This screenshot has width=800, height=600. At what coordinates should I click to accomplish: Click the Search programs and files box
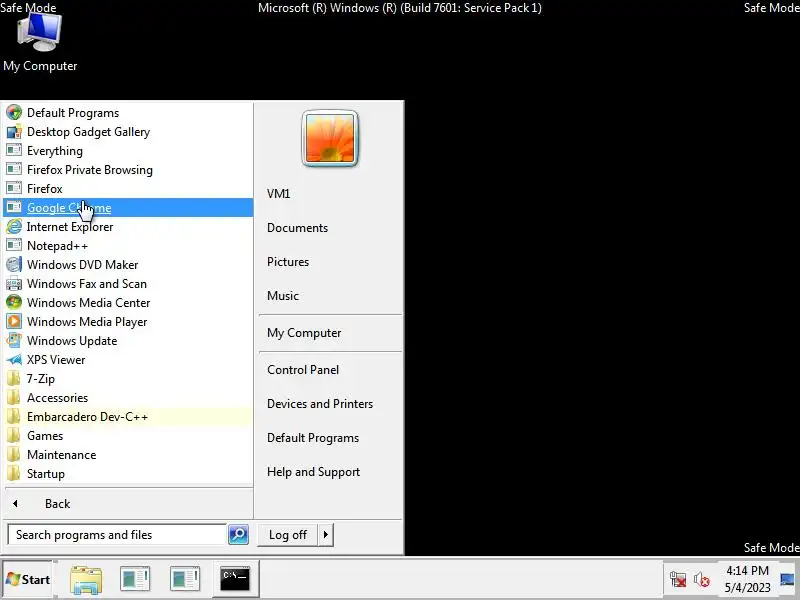(x=117, y=535)
